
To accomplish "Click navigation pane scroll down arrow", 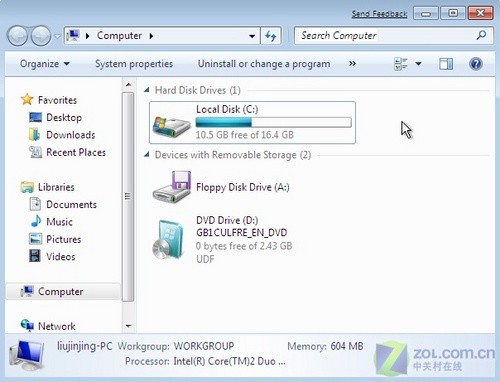I will tap(128, 326).
